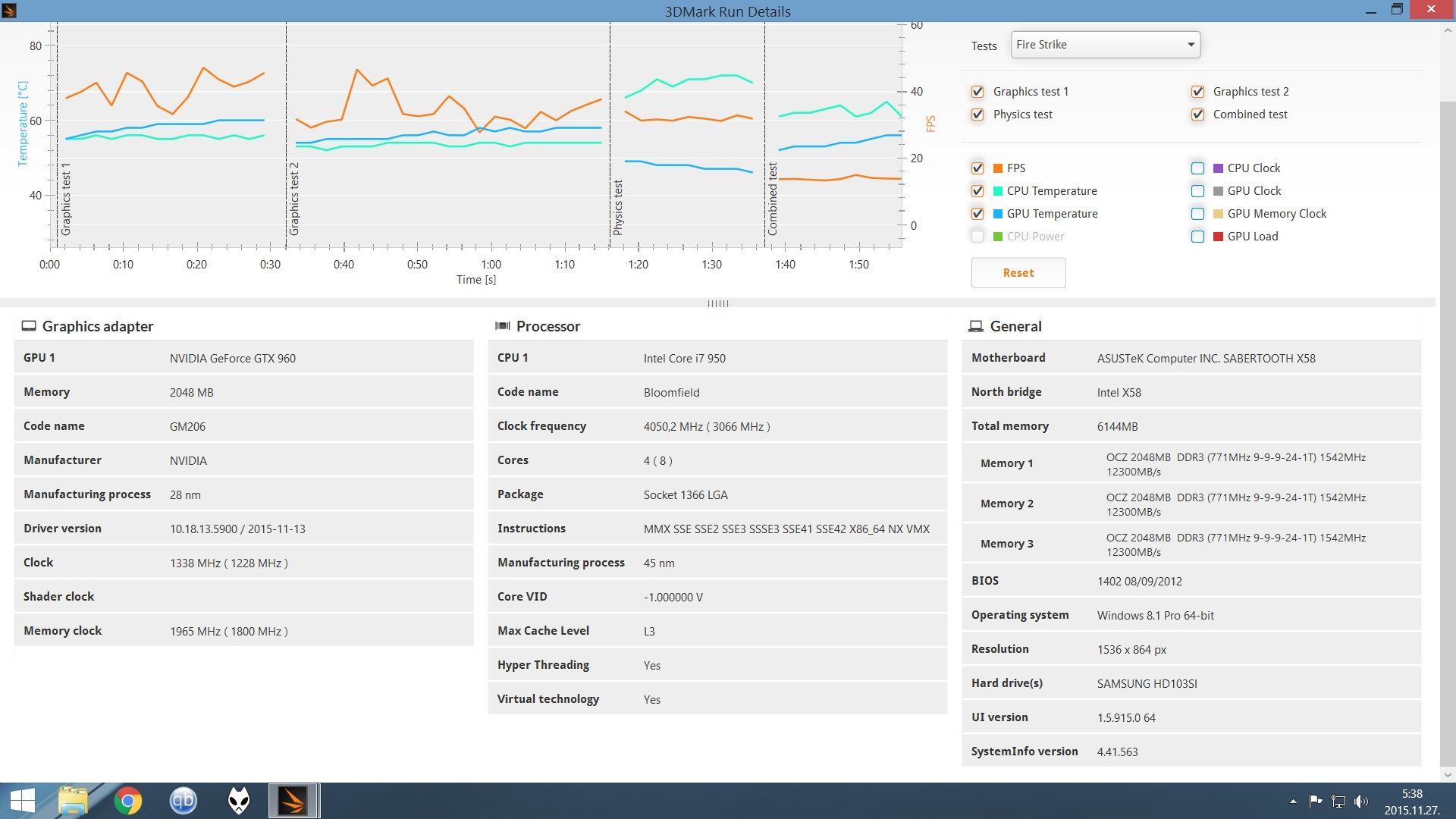Click the Physics test chart marker
Image resolution: width=1456 pixels, height=819 pixels.
click(618, 207)
